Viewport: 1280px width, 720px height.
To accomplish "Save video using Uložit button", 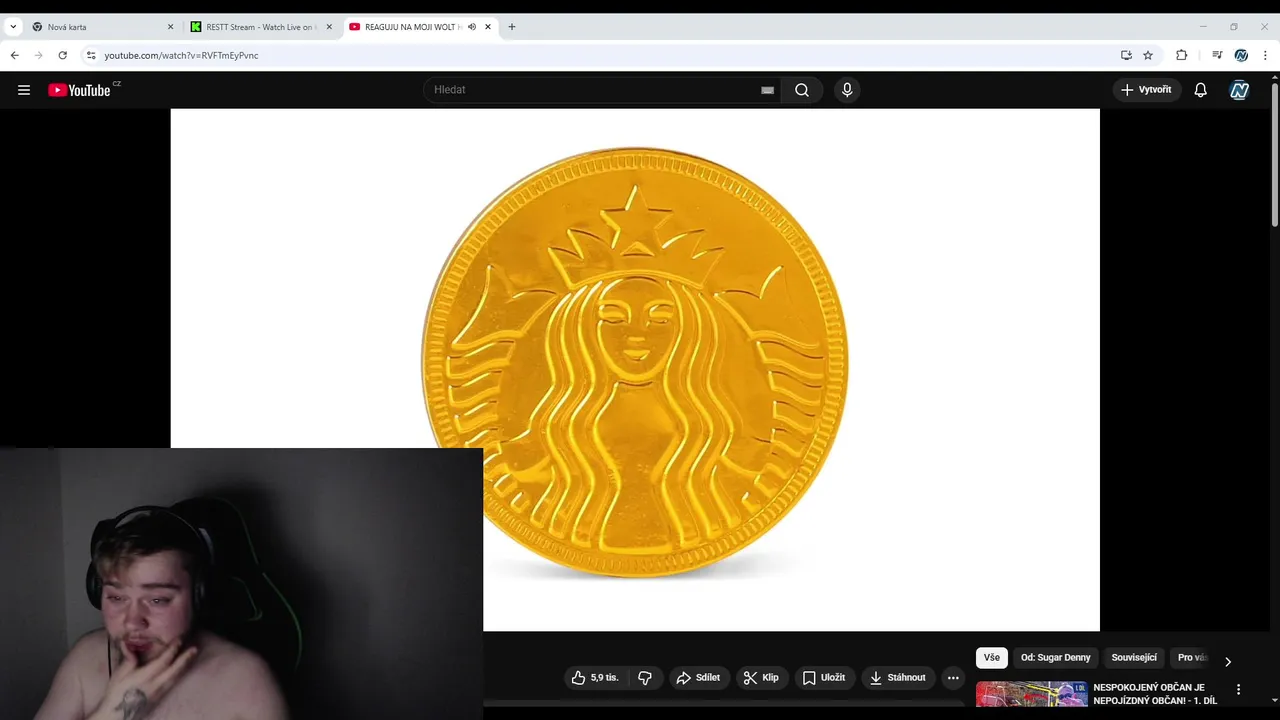I will 824,678.
